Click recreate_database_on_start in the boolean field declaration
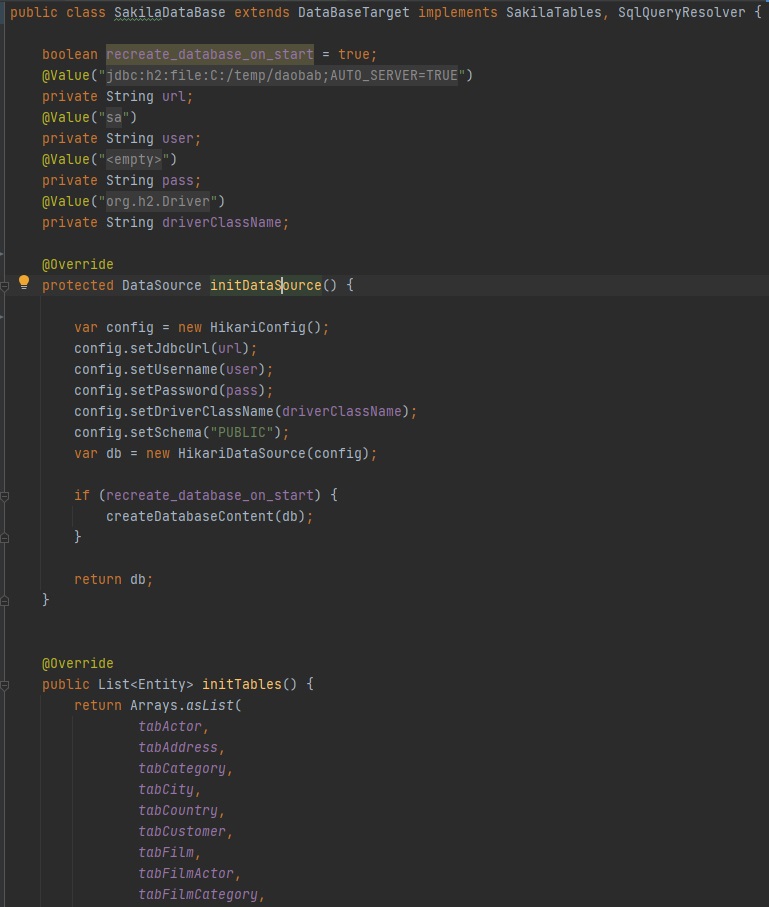769x907 pixels. [x=209, y=54]
